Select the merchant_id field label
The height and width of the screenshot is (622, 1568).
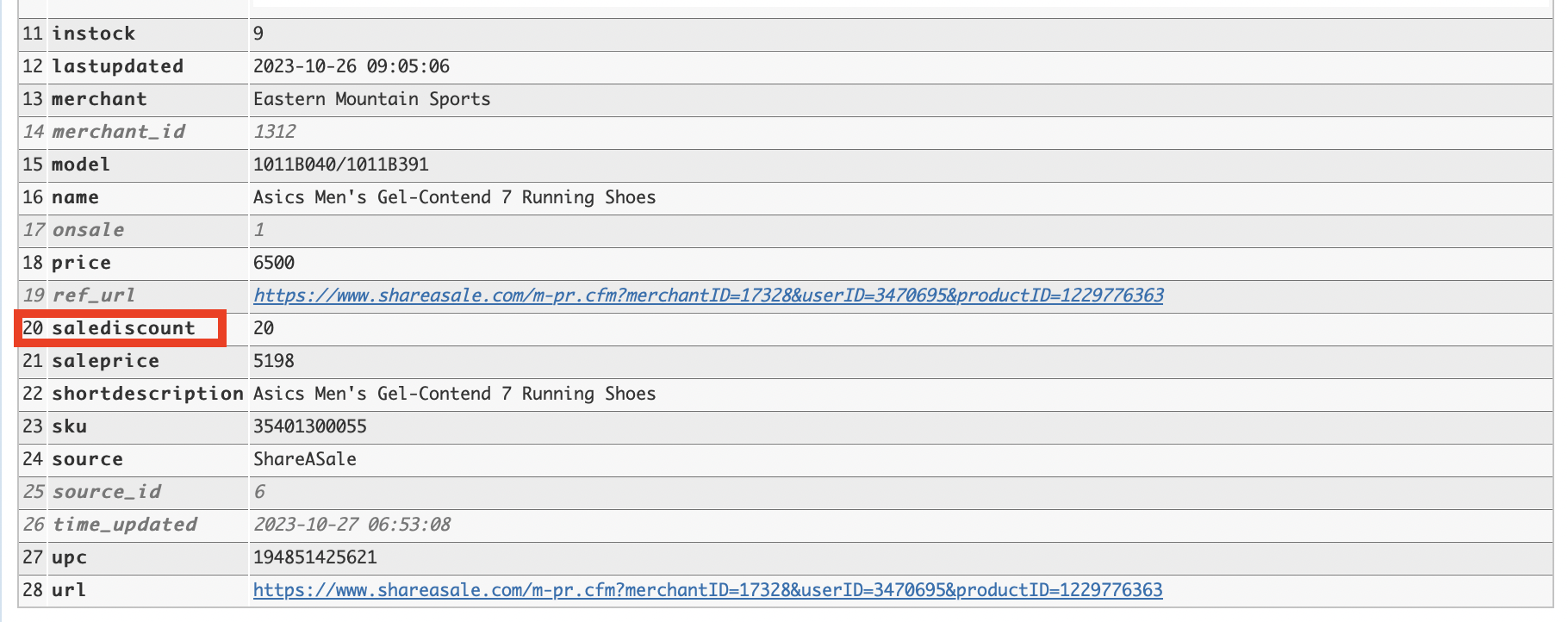pos(118,132)
